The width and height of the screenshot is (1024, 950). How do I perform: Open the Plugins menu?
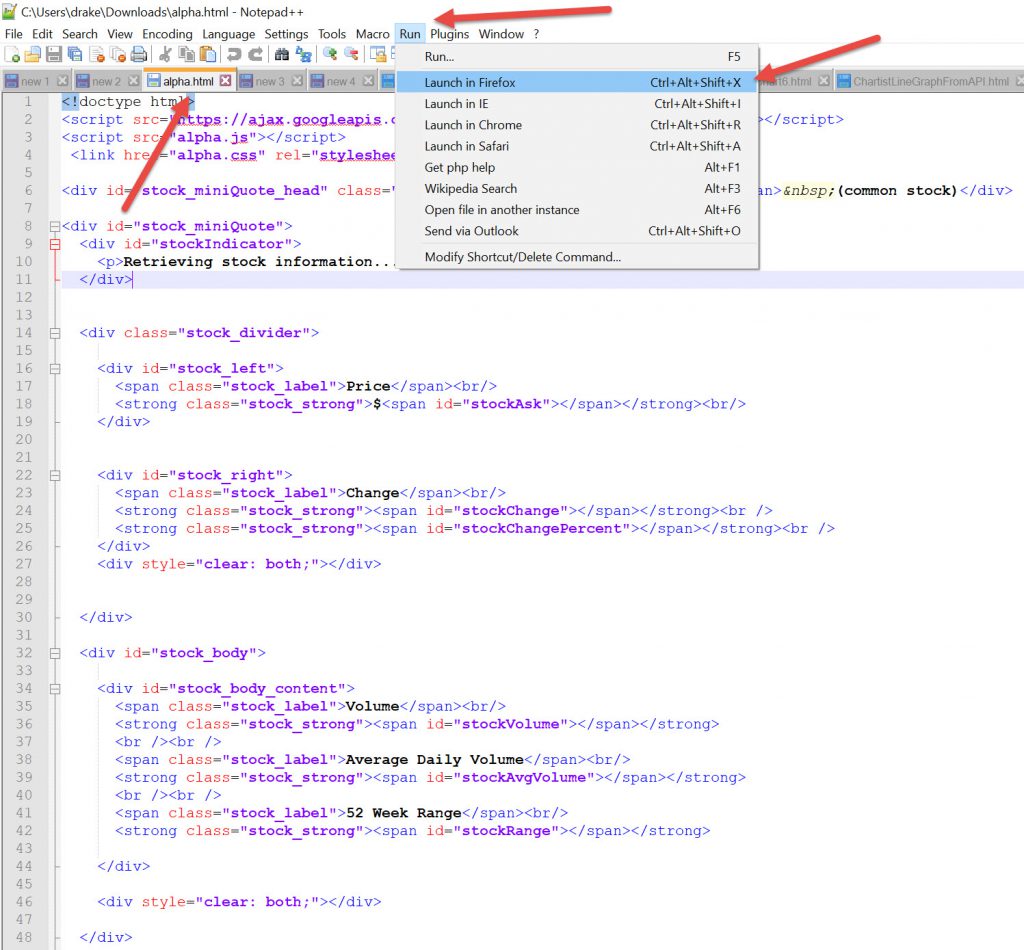(x=450, y=34)
